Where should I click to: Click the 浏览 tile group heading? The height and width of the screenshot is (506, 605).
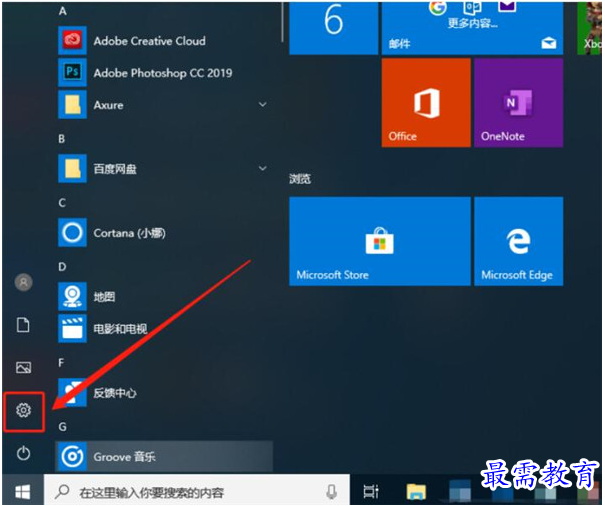pos(300,178)
